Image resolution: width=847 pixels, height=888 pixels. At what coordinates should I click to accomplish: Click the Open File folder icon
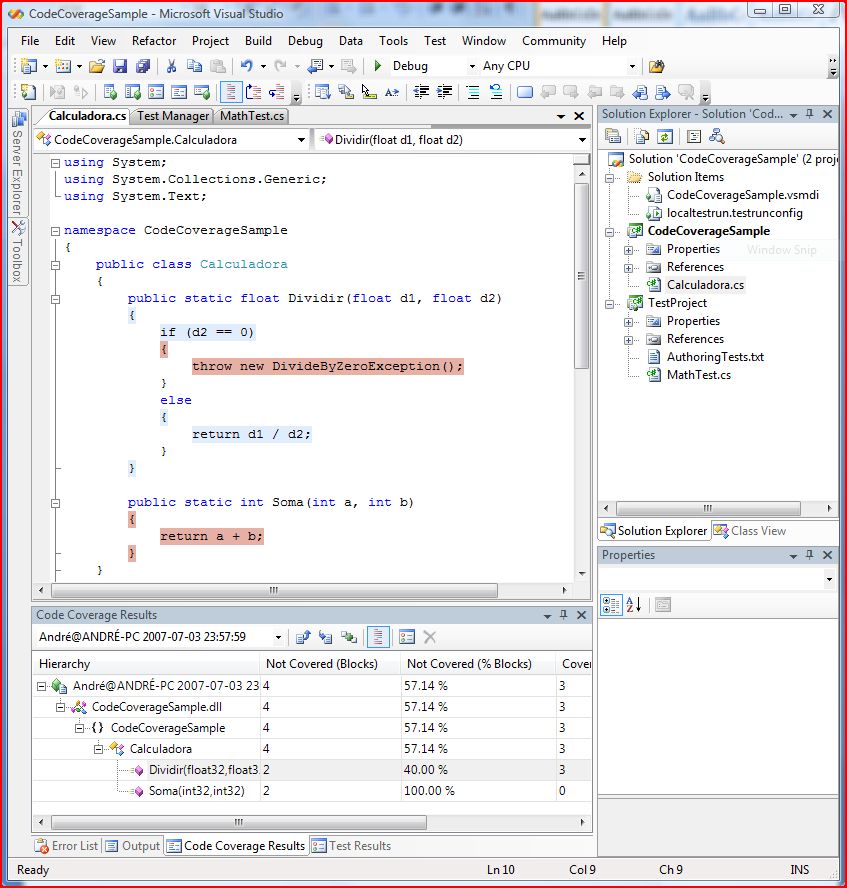point(97,66)
